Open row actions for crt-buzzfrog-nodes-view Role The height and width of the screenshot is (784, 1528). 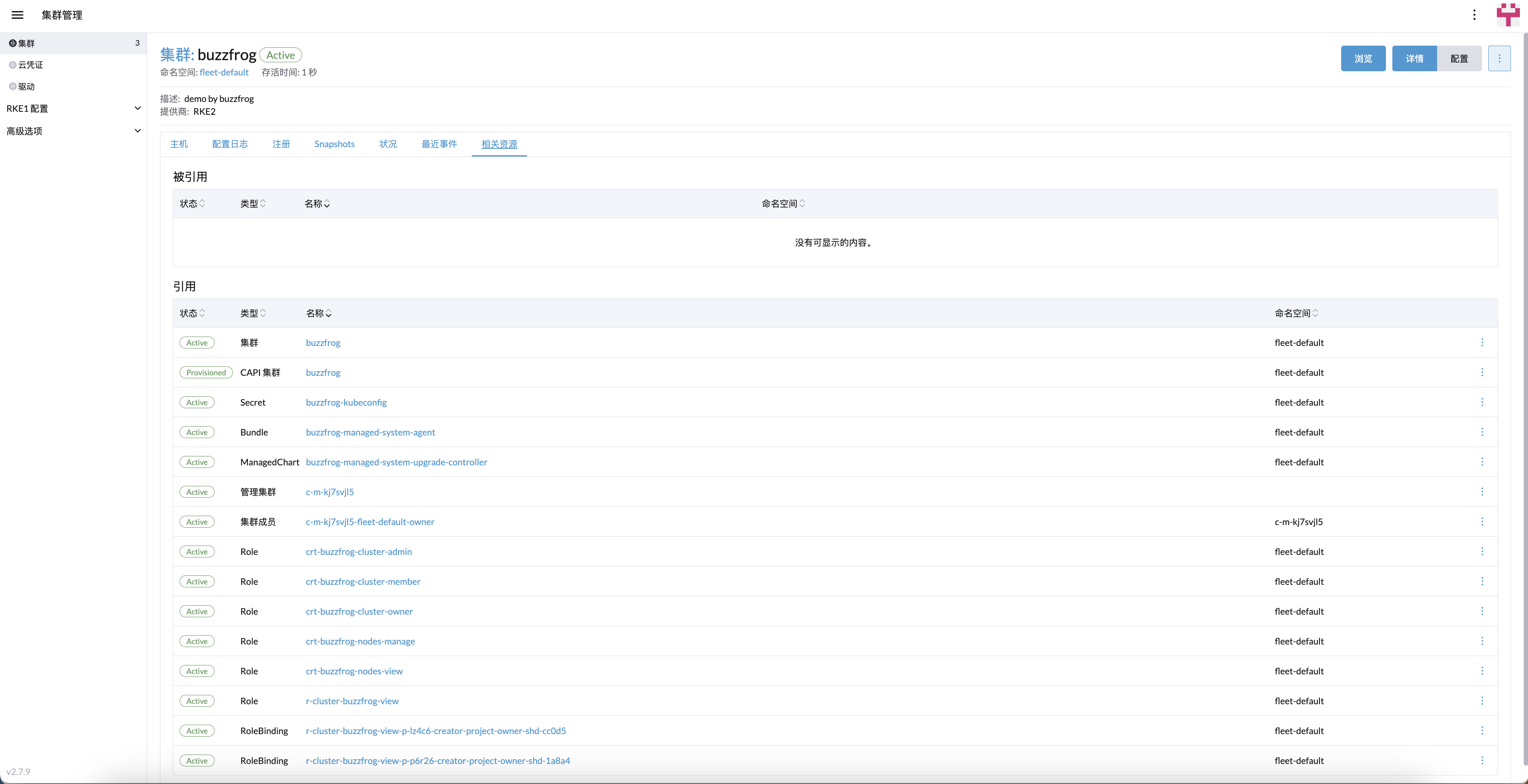[1482, 671]
